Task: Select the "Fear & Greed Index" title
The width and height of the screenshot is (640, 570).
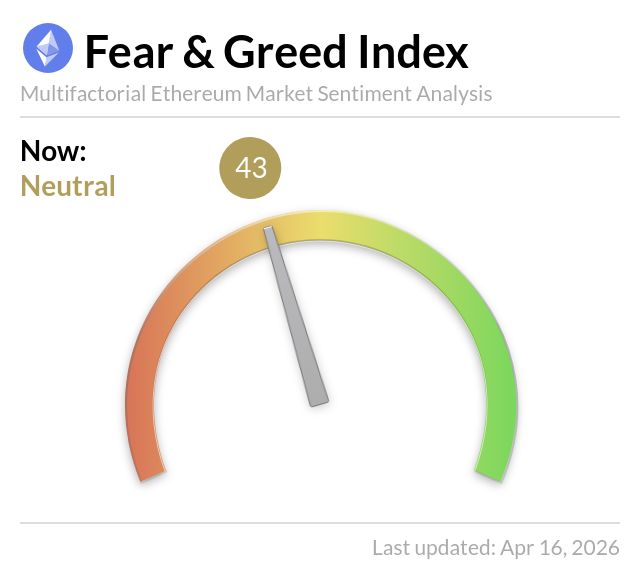Action: pos(275,50)
